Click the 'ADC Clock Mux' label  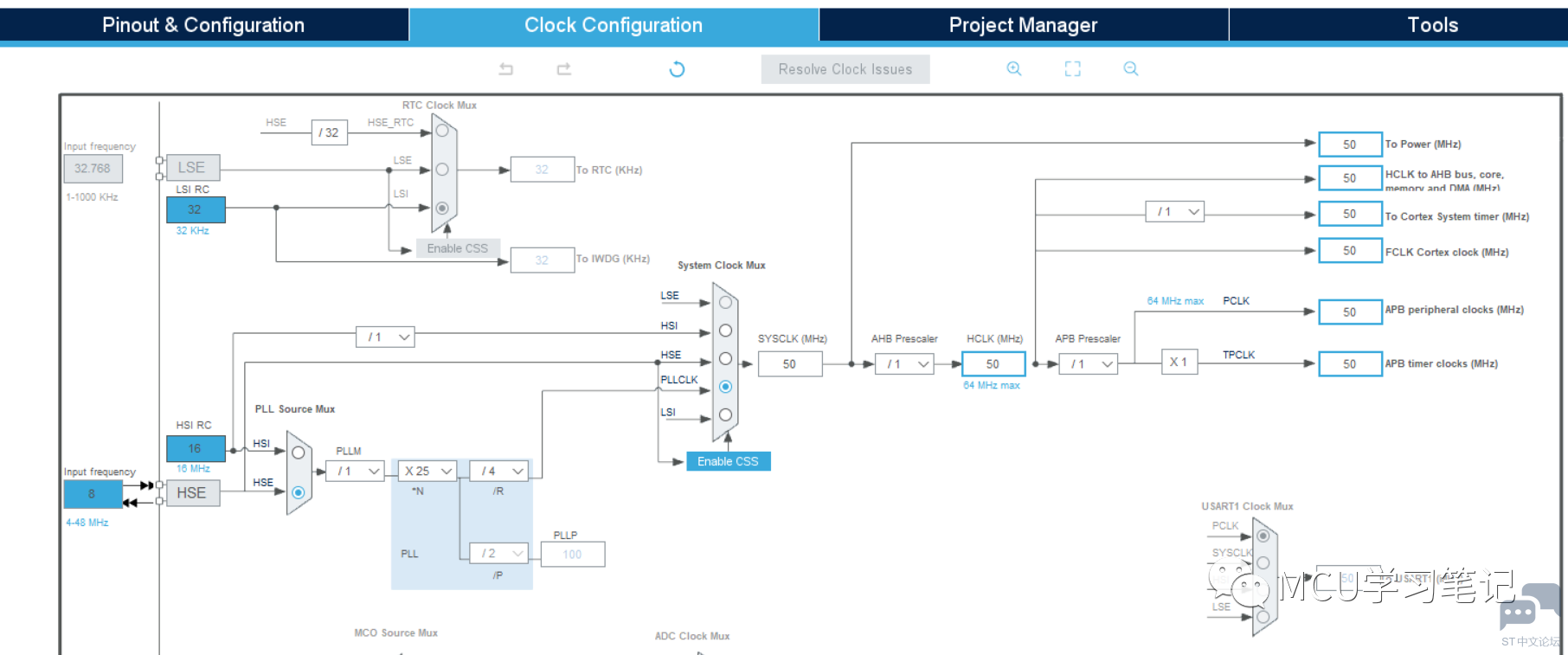692,636
